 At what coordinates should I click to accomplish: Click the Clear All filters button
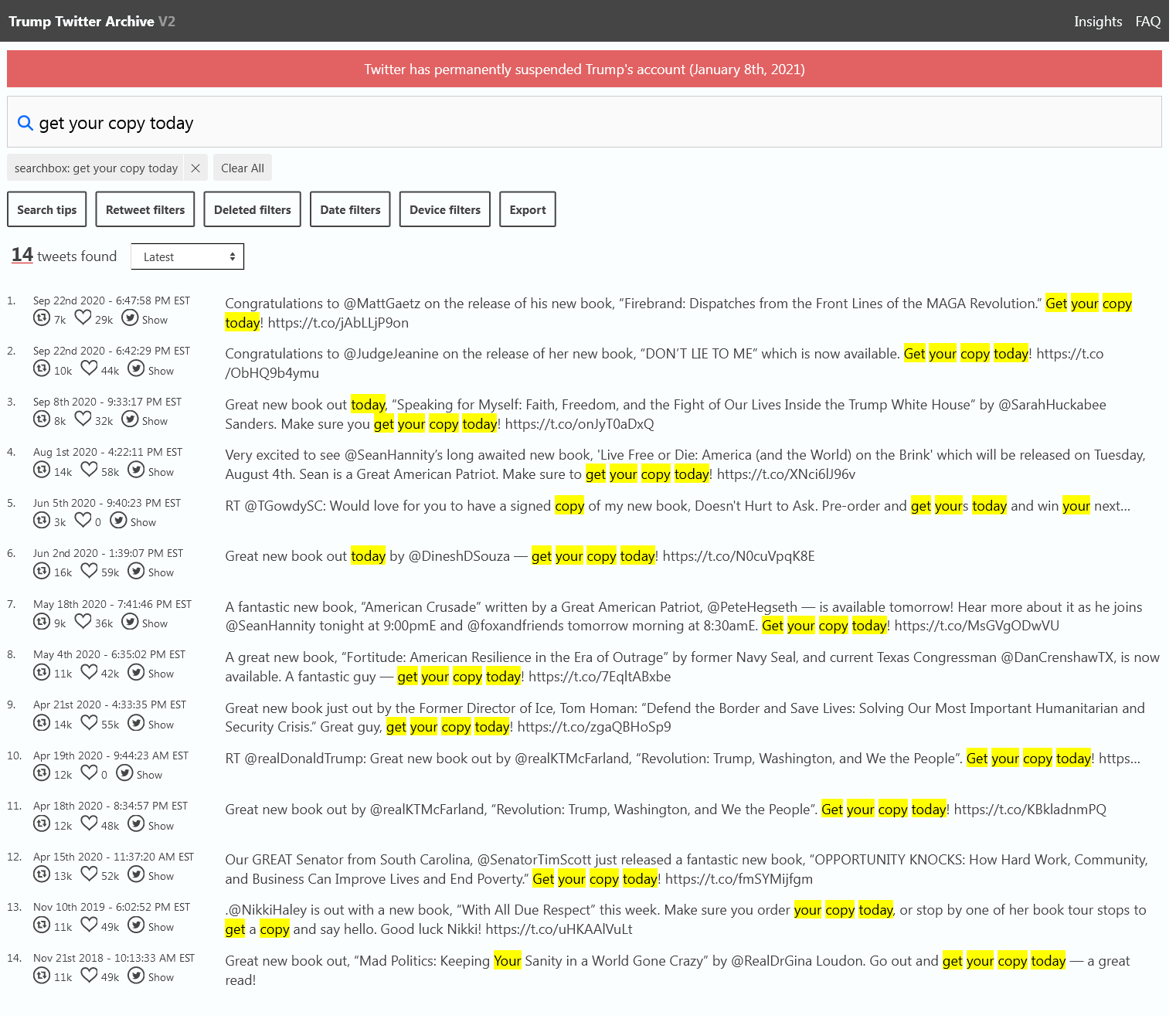click(x=243, y=168)
